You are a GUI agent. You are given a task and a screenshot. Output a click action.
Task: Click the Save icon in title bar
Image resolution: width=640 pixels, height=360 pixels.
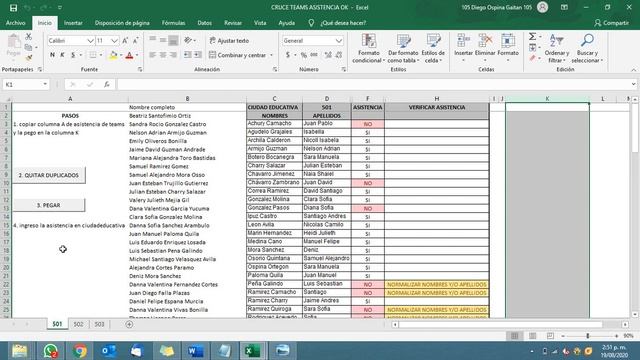pos(13,7)
